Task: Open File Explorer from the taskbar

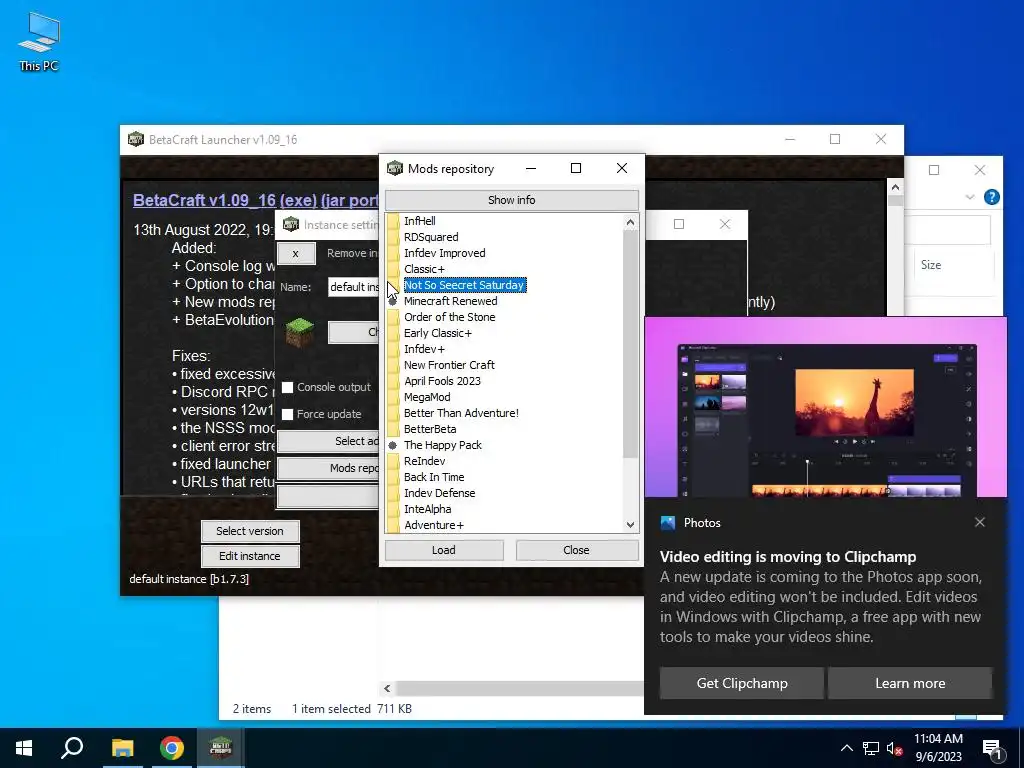Action: point(122,748)
